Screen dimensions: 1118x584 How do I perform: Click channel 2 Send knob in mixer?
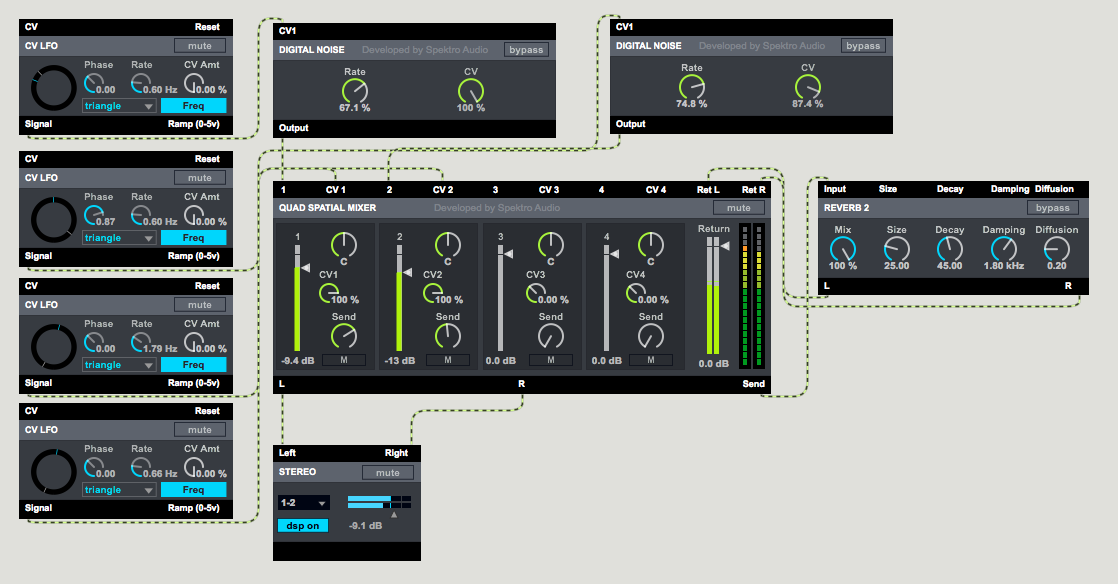click(448, 336)
